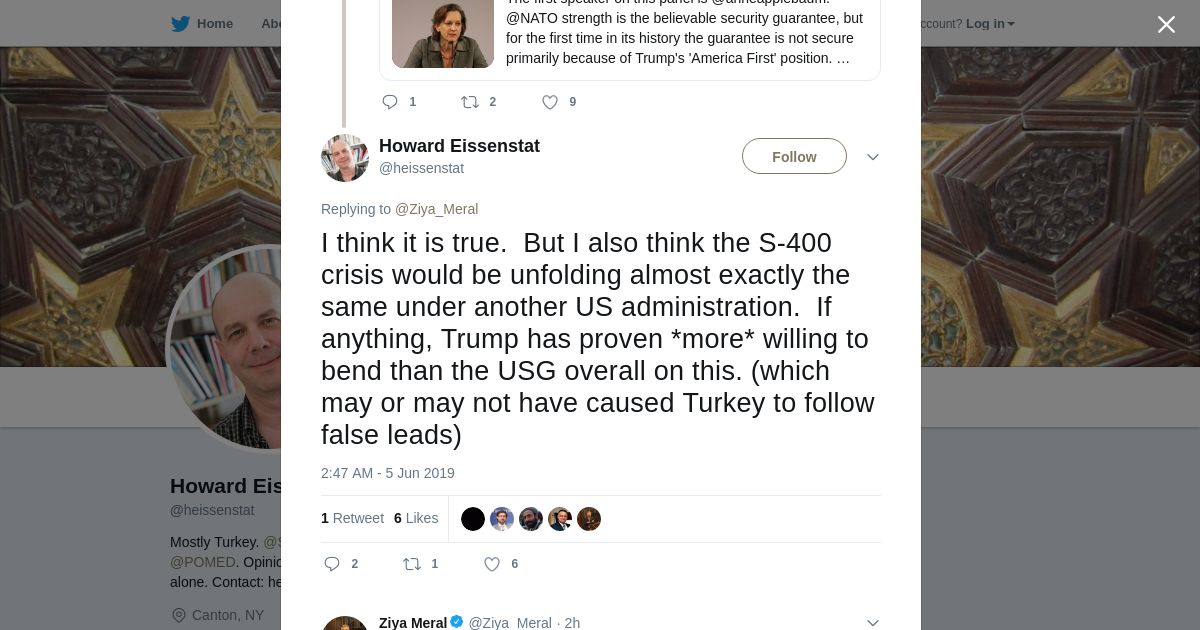Click the Anne Applebaum photo thumbnail
Viewport: 1200px width, 630px height.
443,34
